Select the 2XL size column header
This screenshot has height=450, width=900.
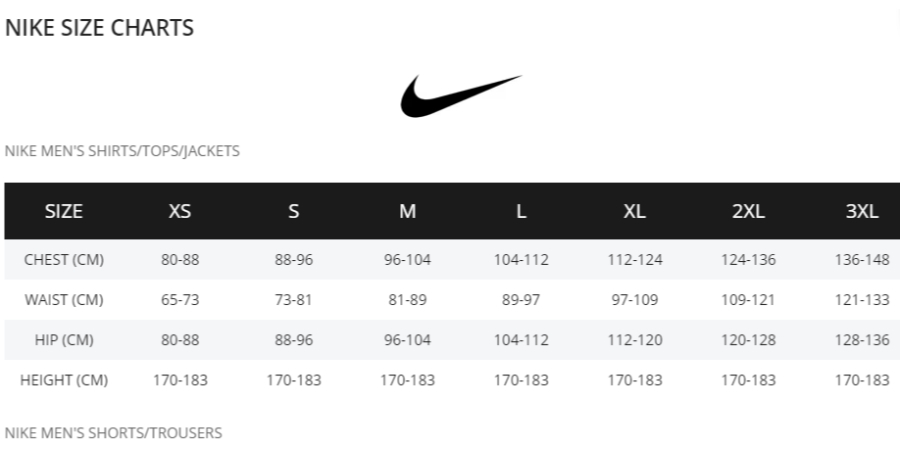[x=748, y=211]
